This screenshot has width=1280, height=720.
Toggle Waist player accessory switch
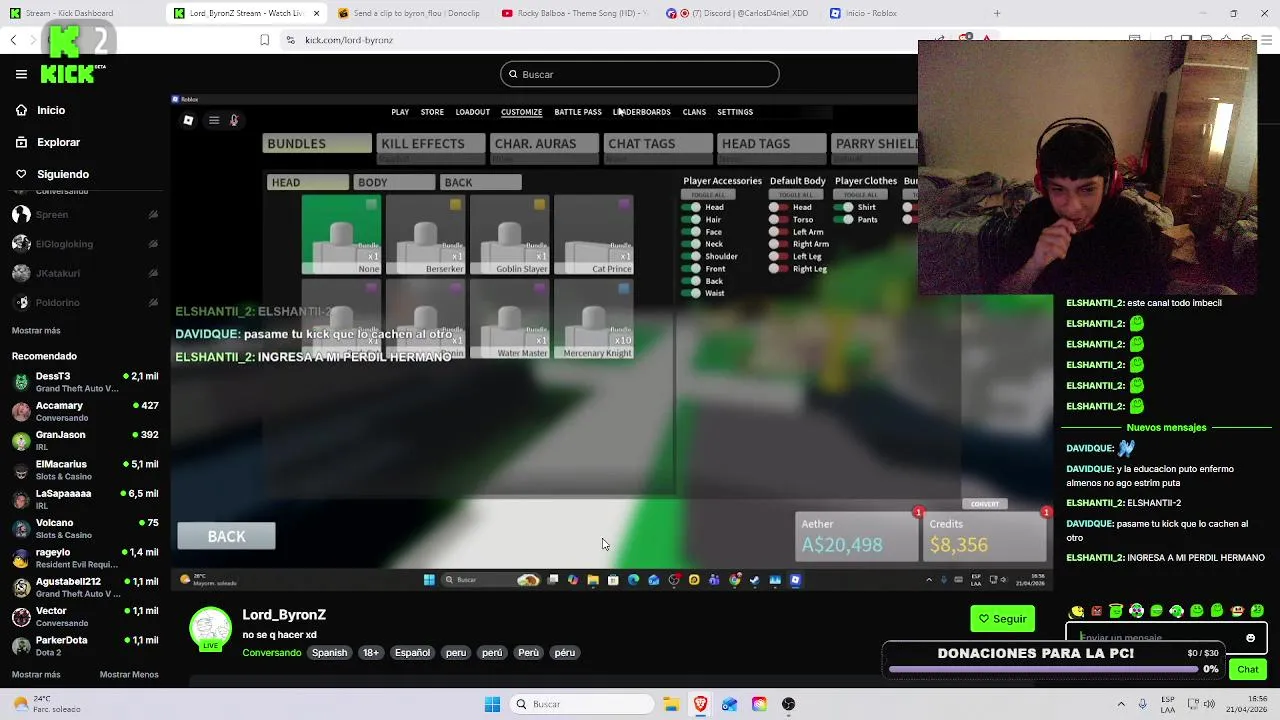pos(691,293)
